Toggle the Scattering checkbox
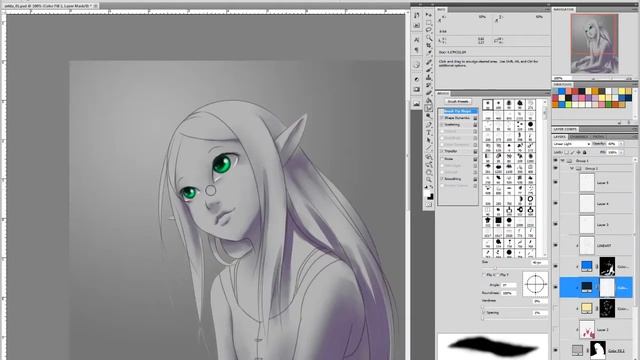 442,124
